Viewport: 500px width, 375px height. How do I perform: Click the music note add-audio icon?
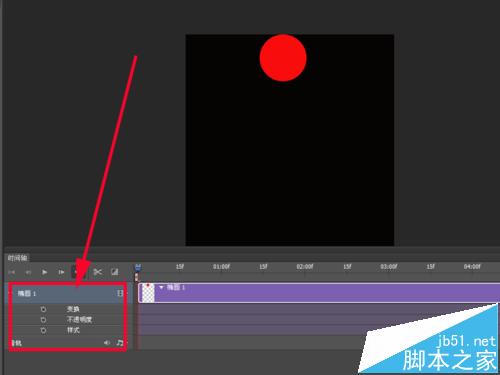pos(120,342)
